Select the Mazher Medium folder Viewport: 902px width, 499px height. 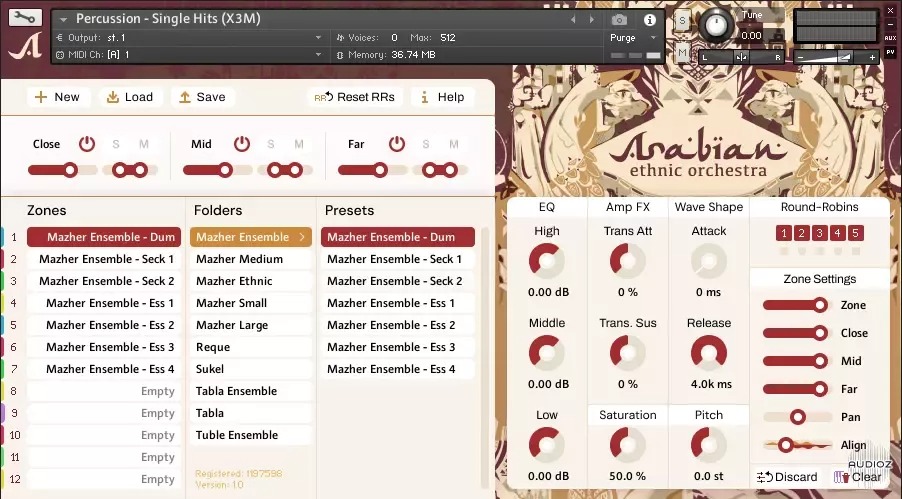point(251,259)
